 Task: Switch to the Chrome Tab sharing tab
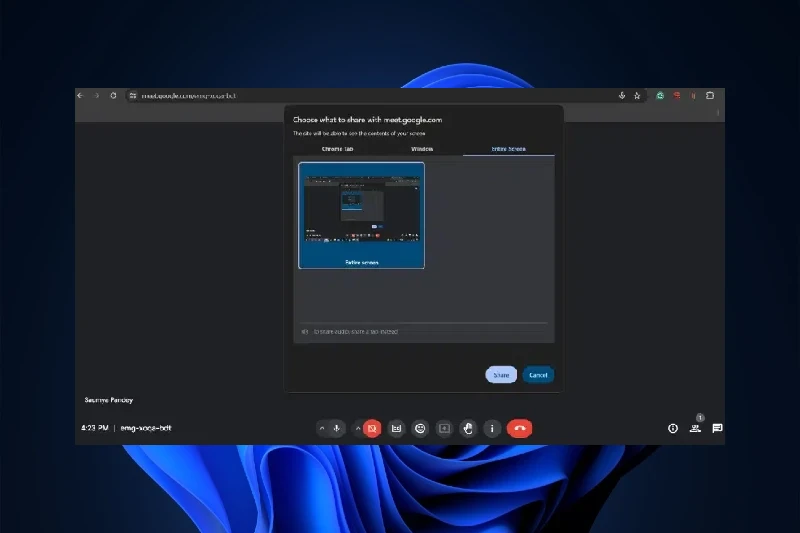pyautogui.click(x=337, y=149)
